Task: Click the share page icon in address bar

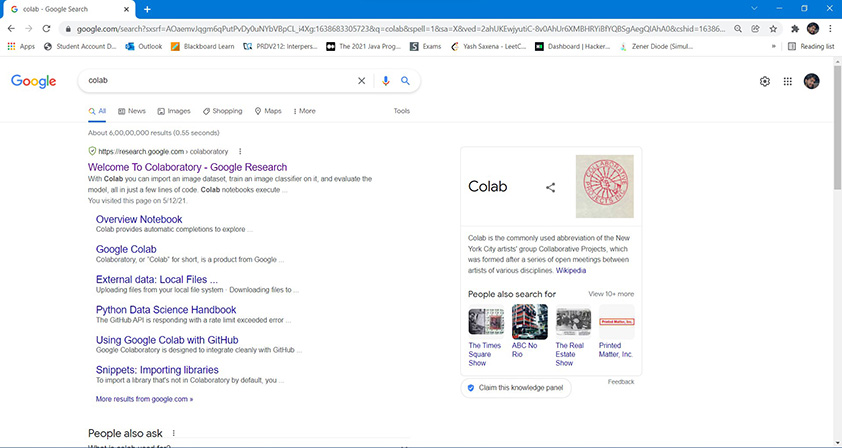Action: click(x=756, y=28)
